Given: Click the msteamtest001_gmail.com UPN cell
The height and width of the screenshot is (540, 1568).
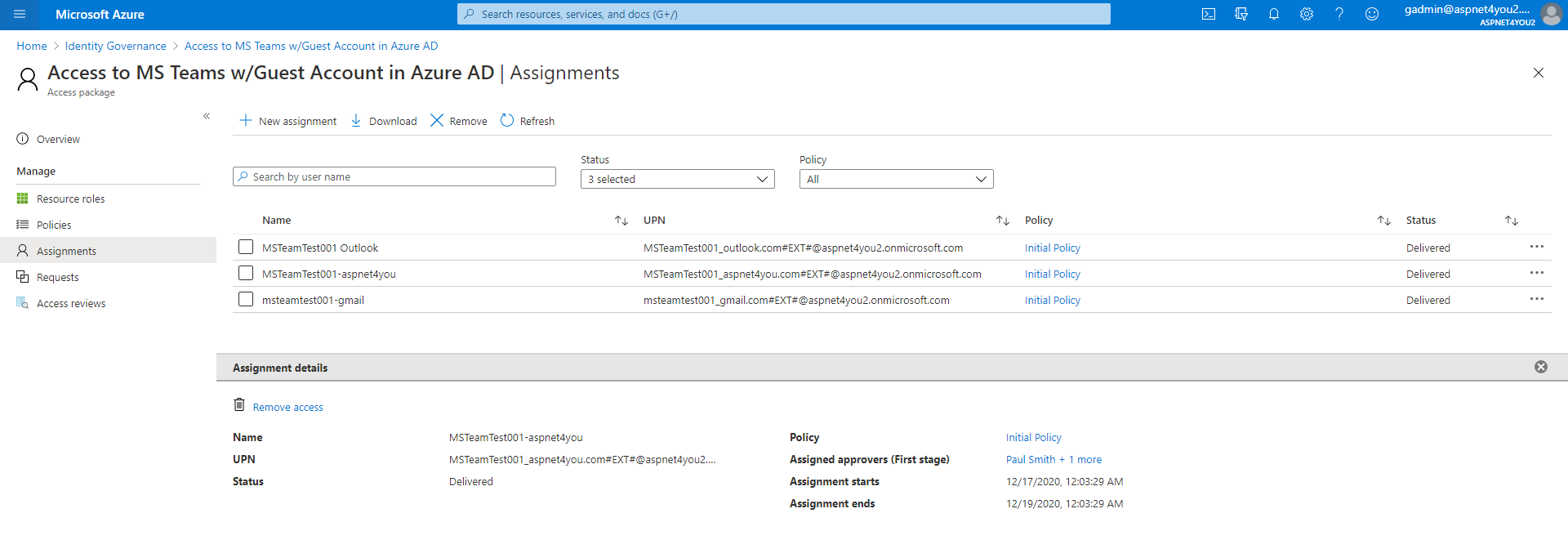Looking at the screenshot, I should click(x=796, y=300).
